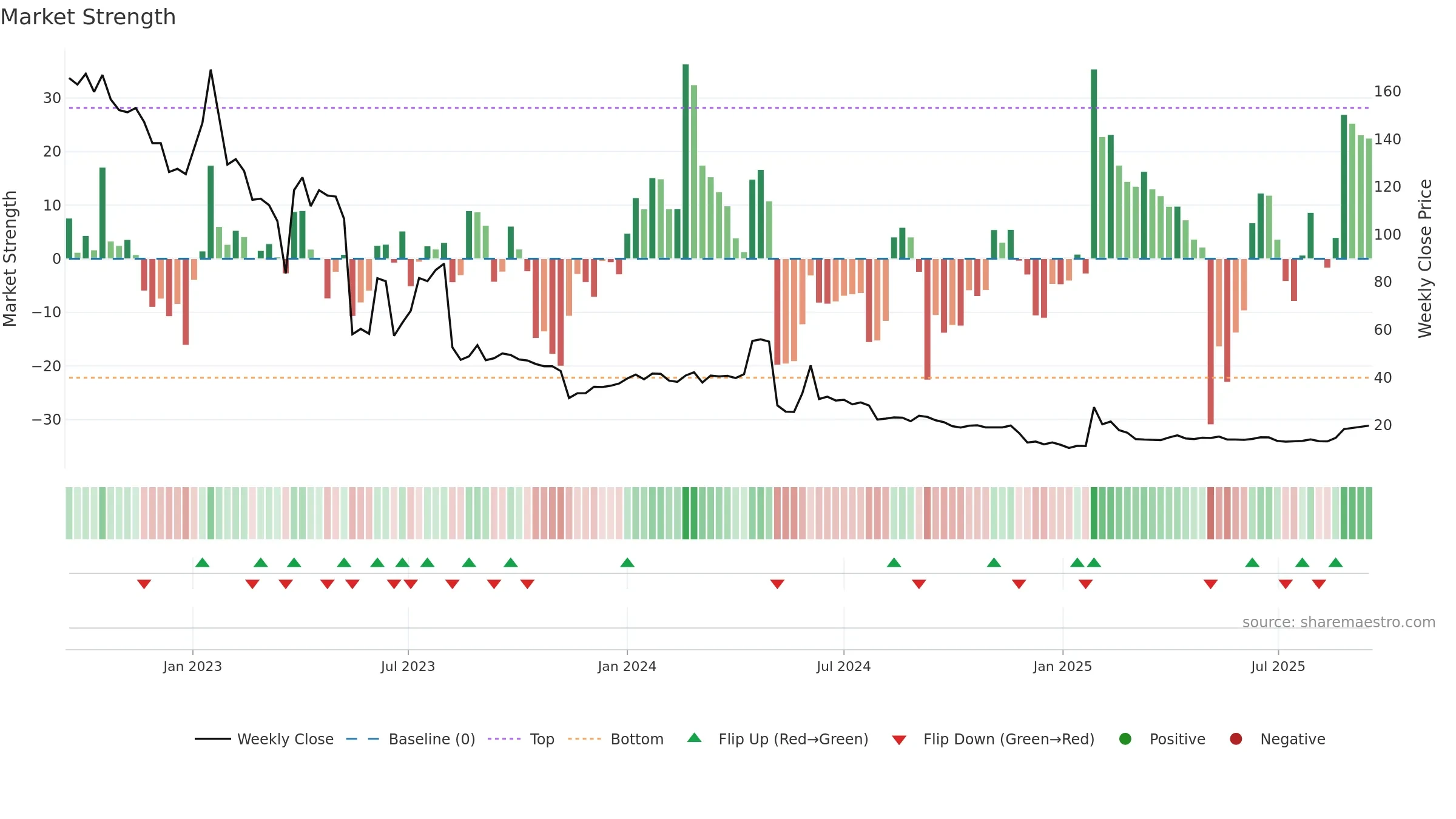Screen dimensions: 1456x819
Task: Click the Jan 2025 x-axis label
Action: click(x=1062, y=666)
